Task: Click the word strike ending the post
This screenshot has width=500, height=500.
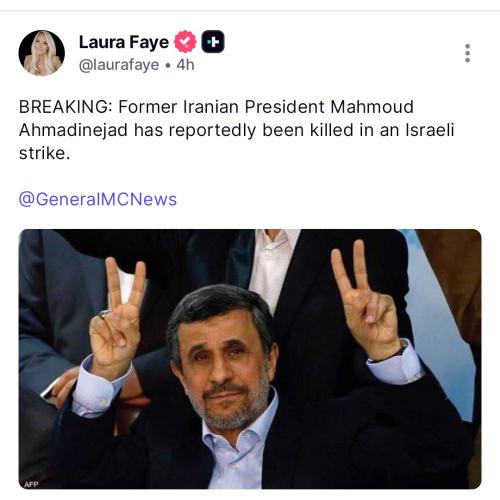Action: coord(42,153)
